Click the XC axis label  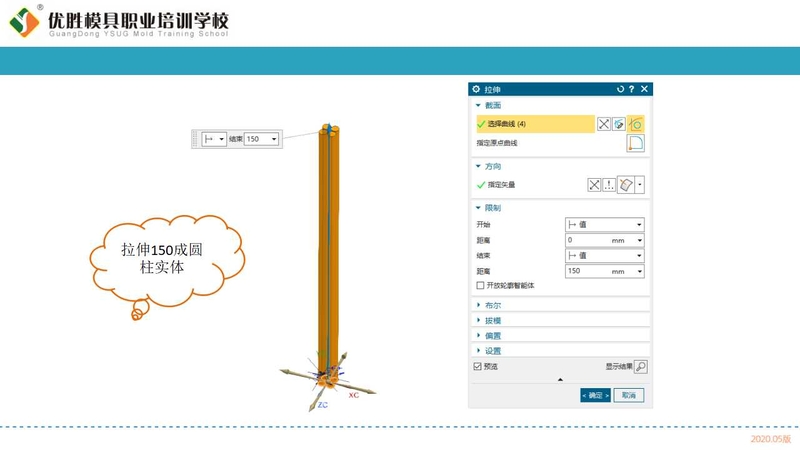pyautogui.click(x=354, y=395)
